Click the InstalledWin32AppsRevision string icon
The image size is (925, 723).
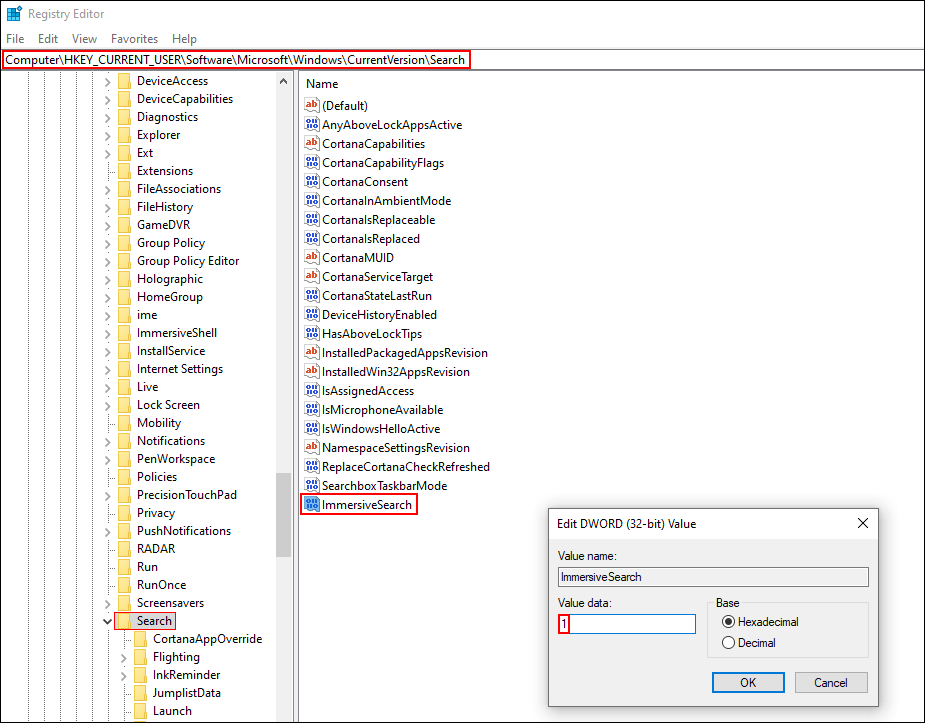(x=311, y=372)
